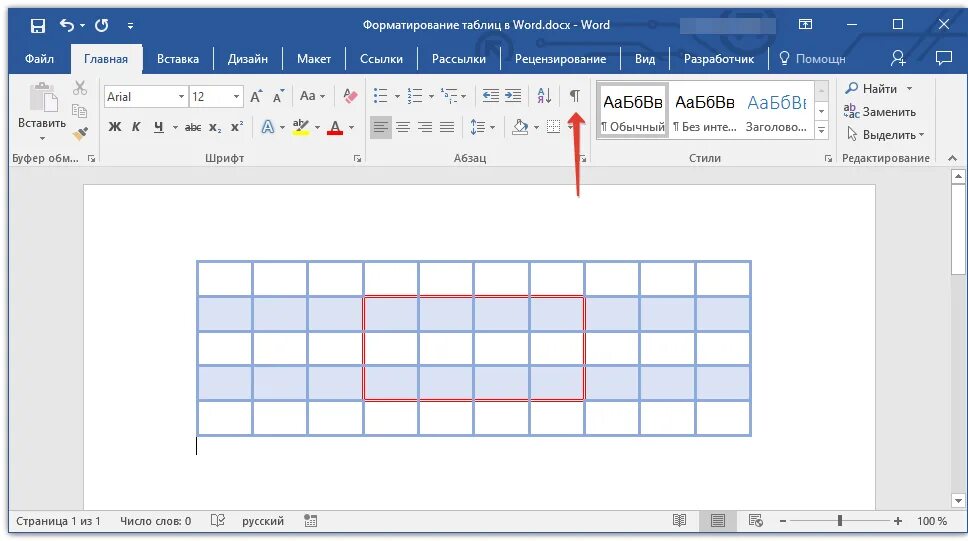Image resolution: width=968 pixels, height=541 pixels.
Task: Open the font color dropdown arrow
Action: [352, 128]
